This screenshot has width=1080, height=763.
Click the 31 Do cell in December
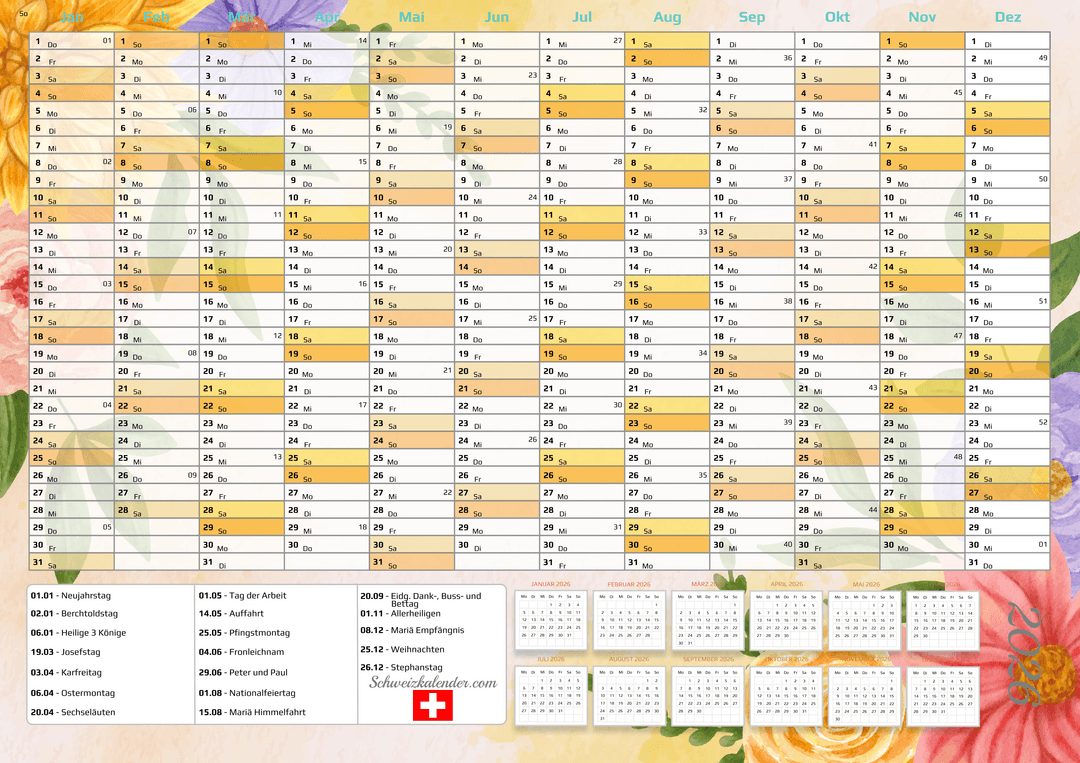point(1007,562)
